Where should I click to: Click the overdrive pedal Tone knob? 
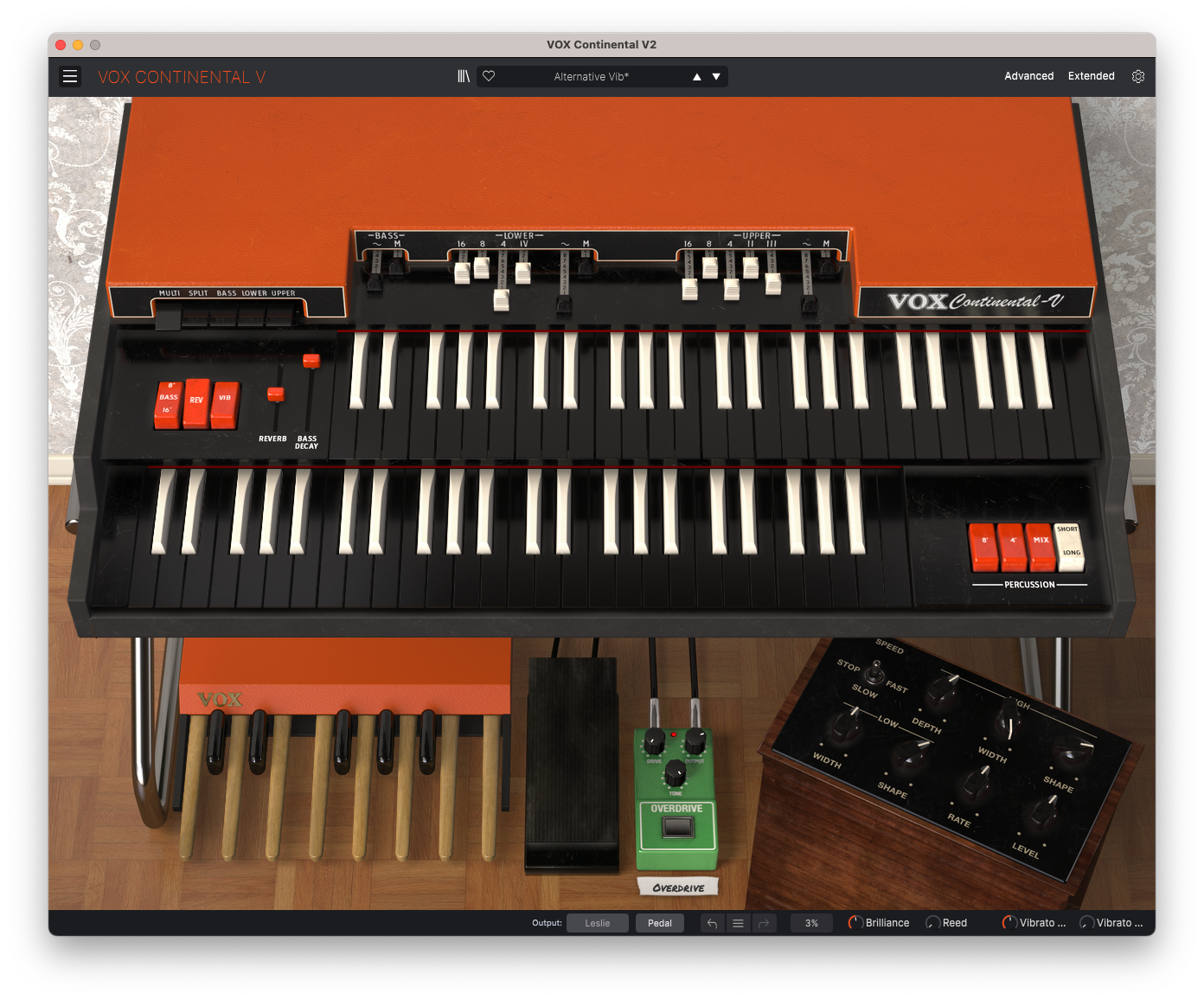point(675,772)
